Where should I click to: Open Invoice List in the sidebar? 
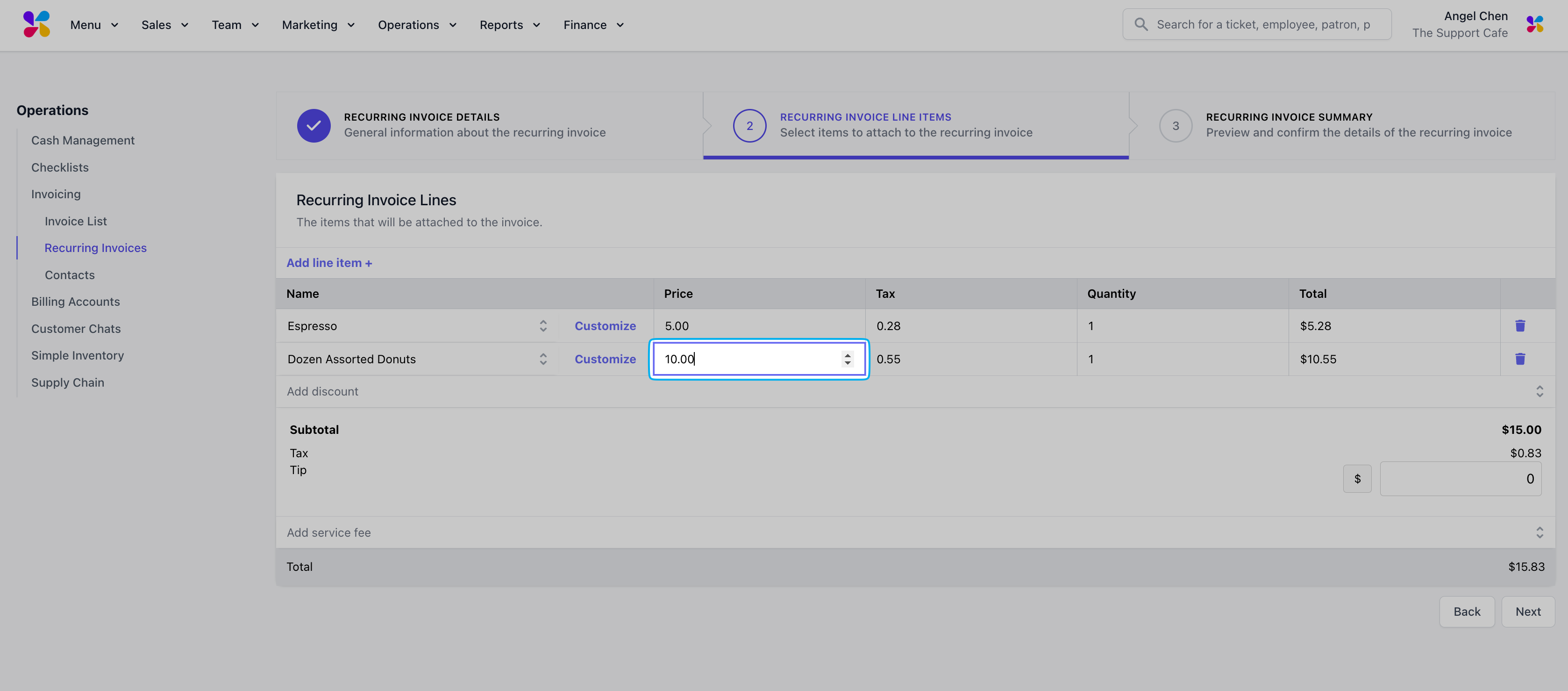[x=76, y=221]
